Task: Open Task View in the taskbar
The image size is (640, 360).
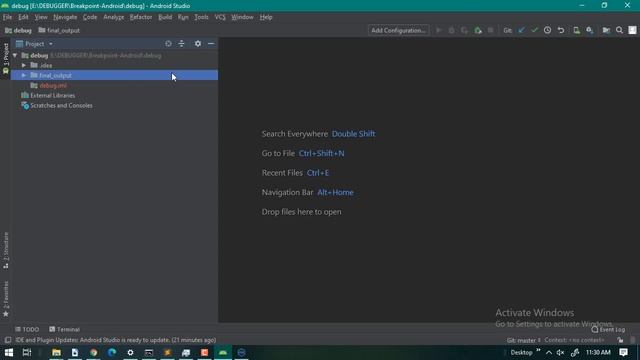Action: coord(27,352)
